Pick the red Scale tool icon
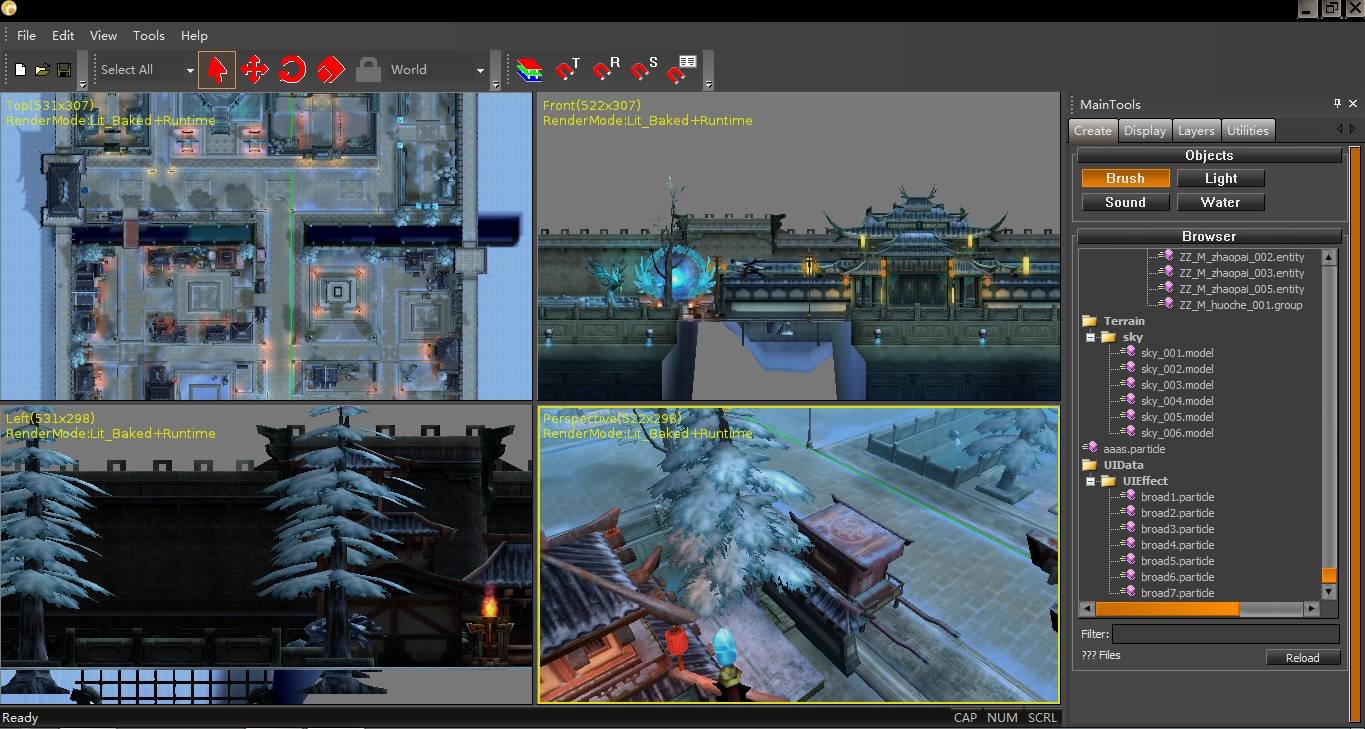 point(330,70)
